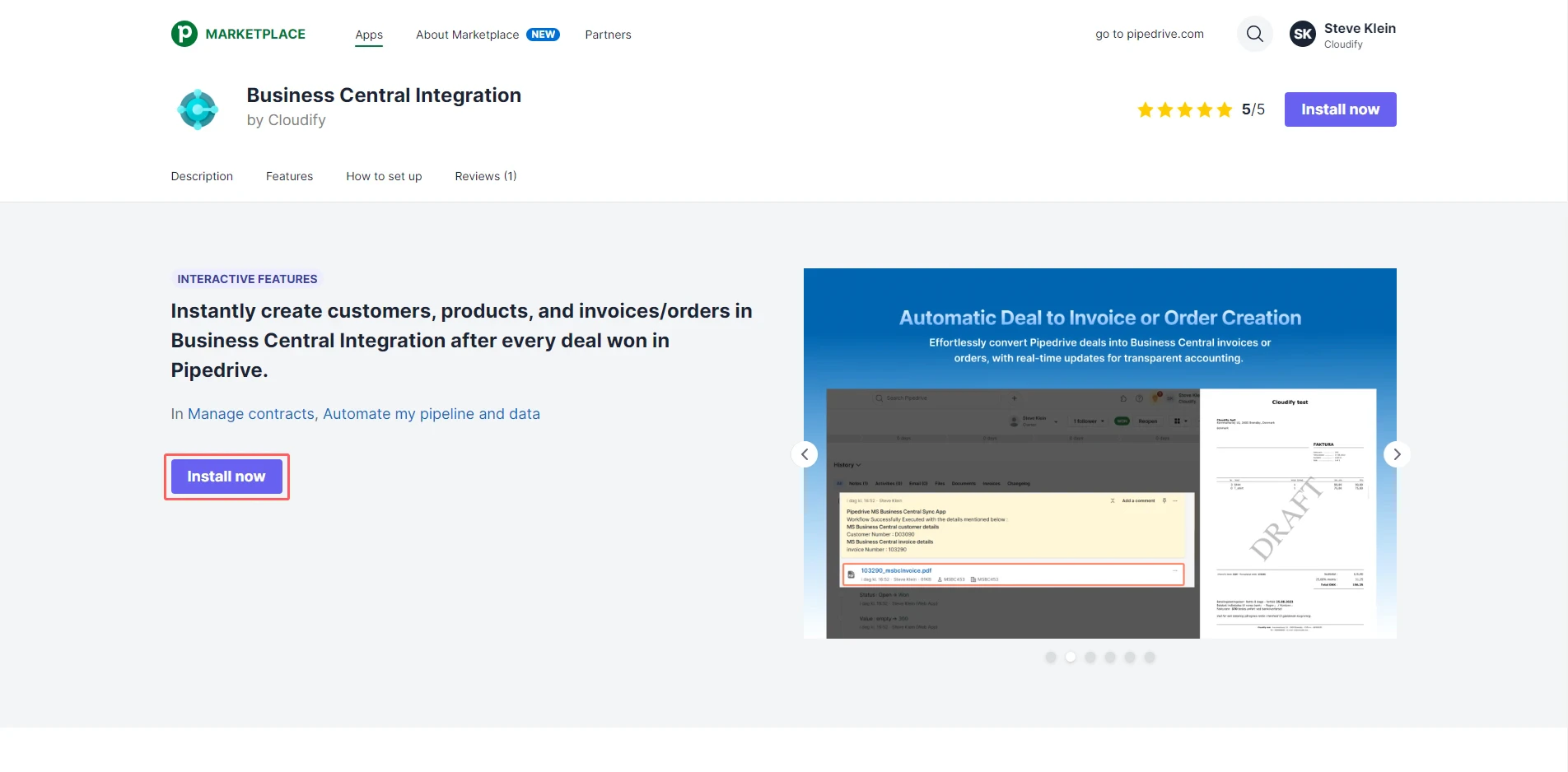The height and width of the screenshot is (772, 1568).
Task: Open the Manage contracts category link
Action: pos(251,414)
